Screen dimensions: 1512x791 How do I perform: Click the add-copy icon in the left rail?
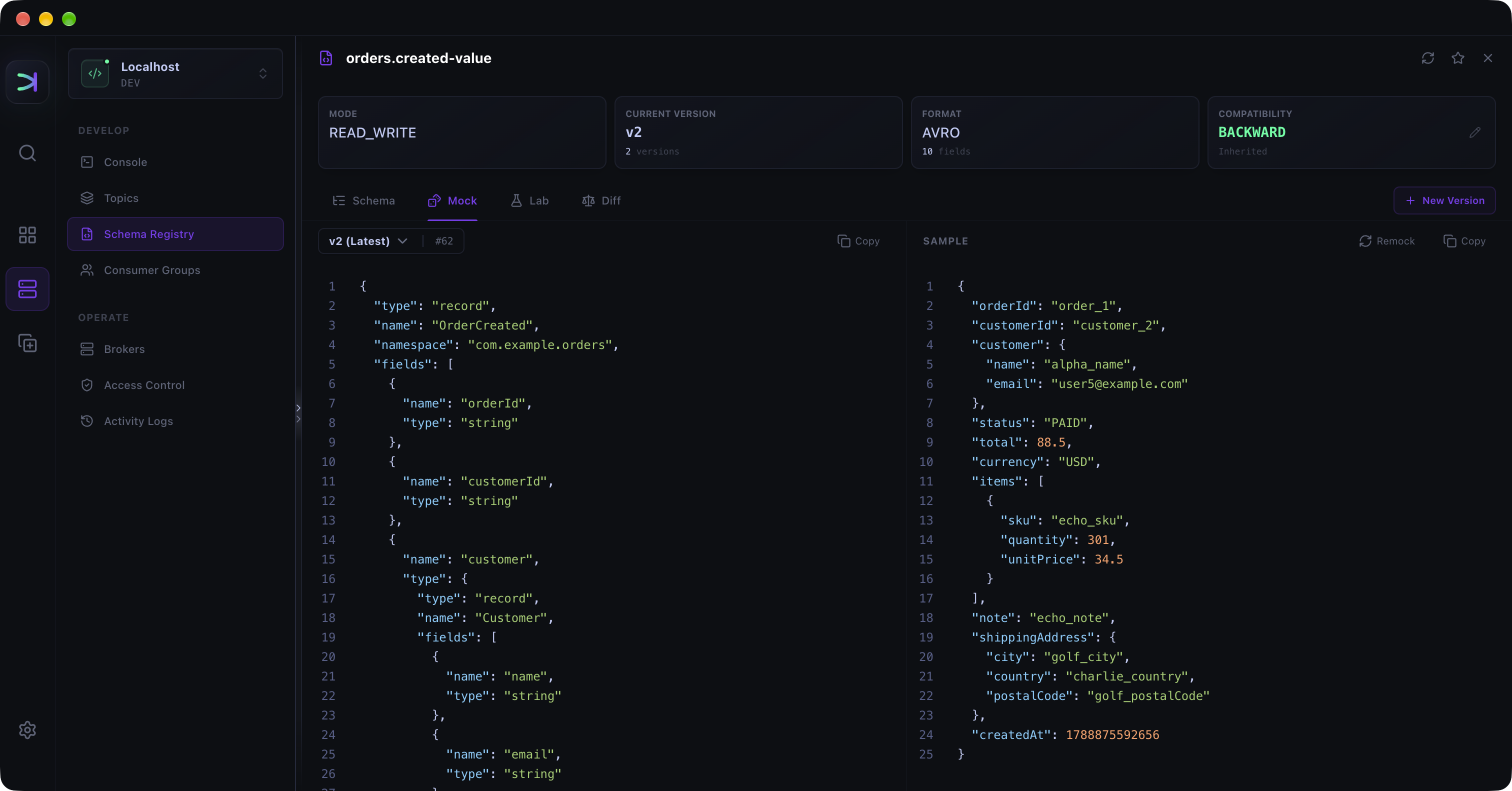(27, 342)
